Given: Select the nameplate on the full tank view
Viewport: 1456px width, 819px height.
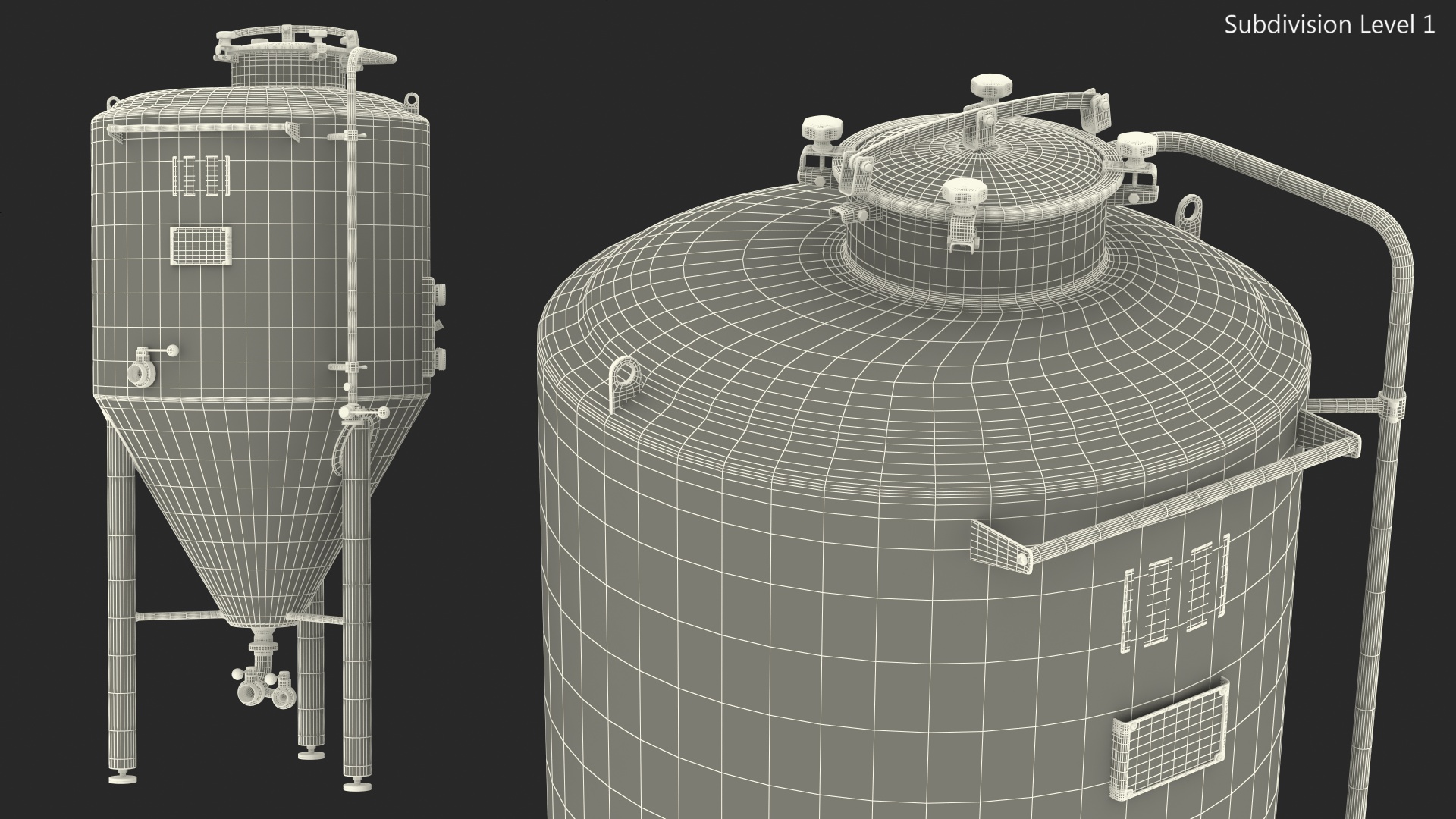Looking at the screenshot, I should 200,246.
